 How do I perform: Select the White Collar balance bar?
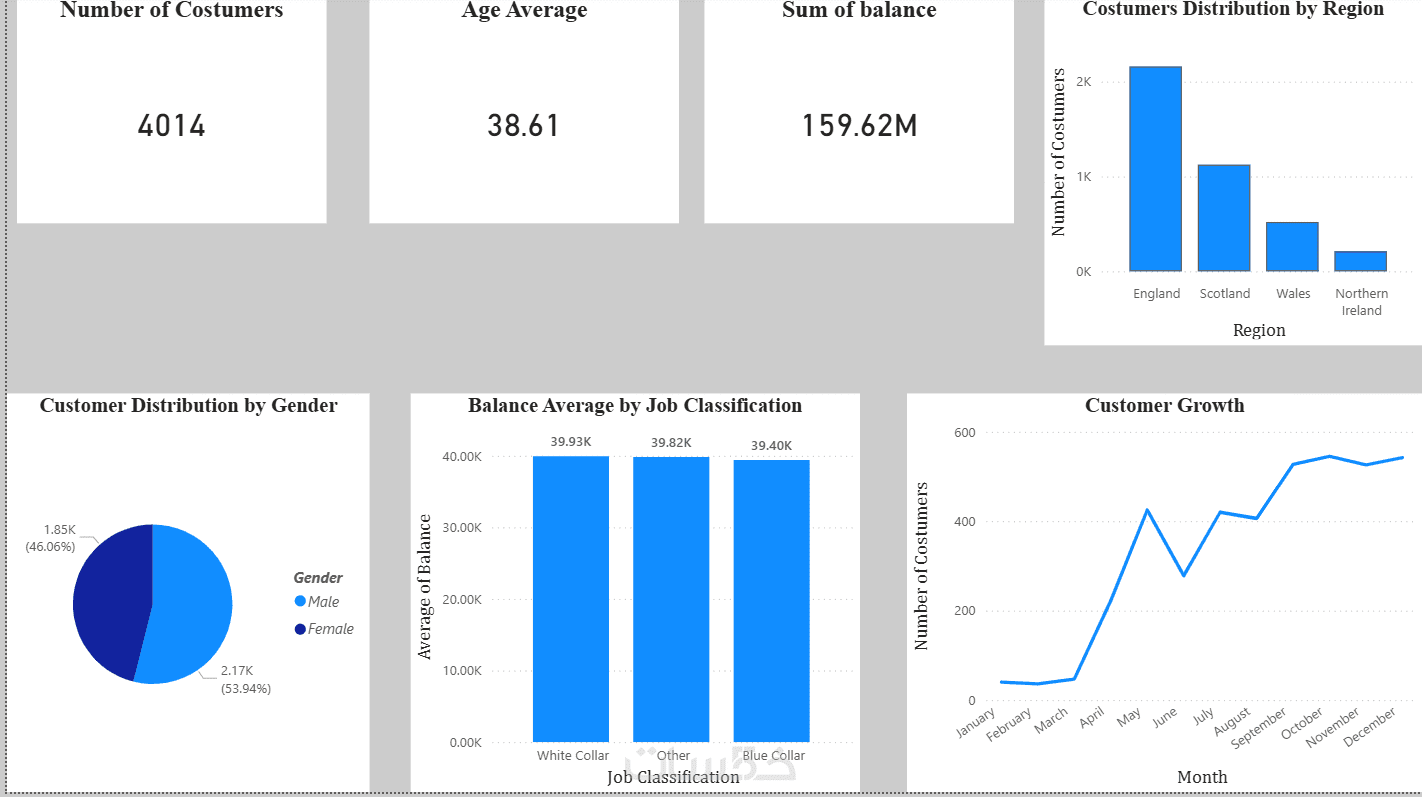point(571,598)
